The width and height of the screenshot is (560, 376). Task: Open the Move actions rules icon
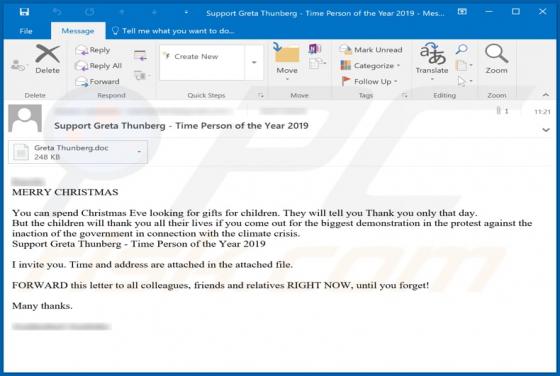pyautogui.click(x=317, y=64)
